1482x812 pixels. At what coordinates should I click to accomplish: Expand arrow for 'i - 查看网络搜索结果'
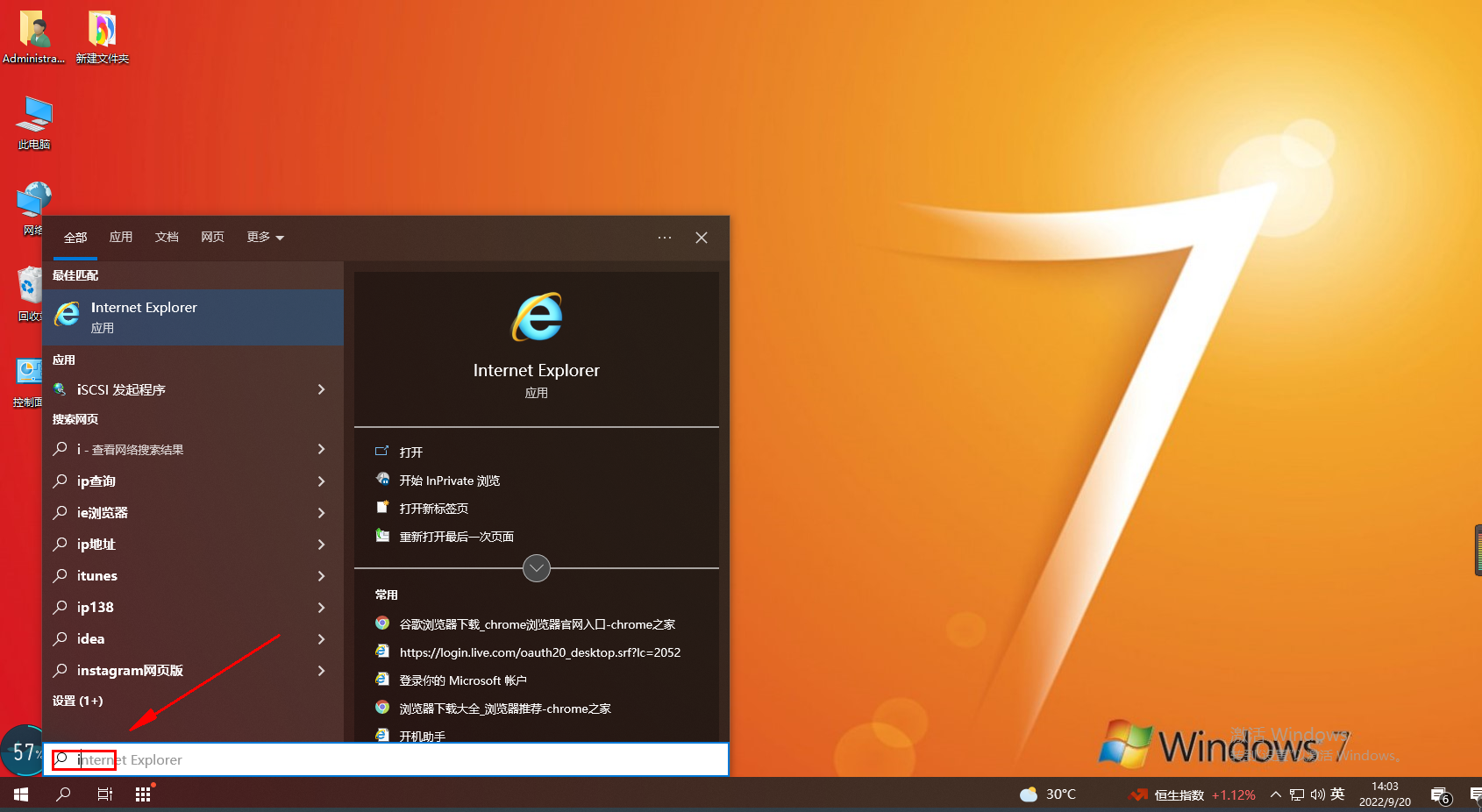(x=321, y=449)
